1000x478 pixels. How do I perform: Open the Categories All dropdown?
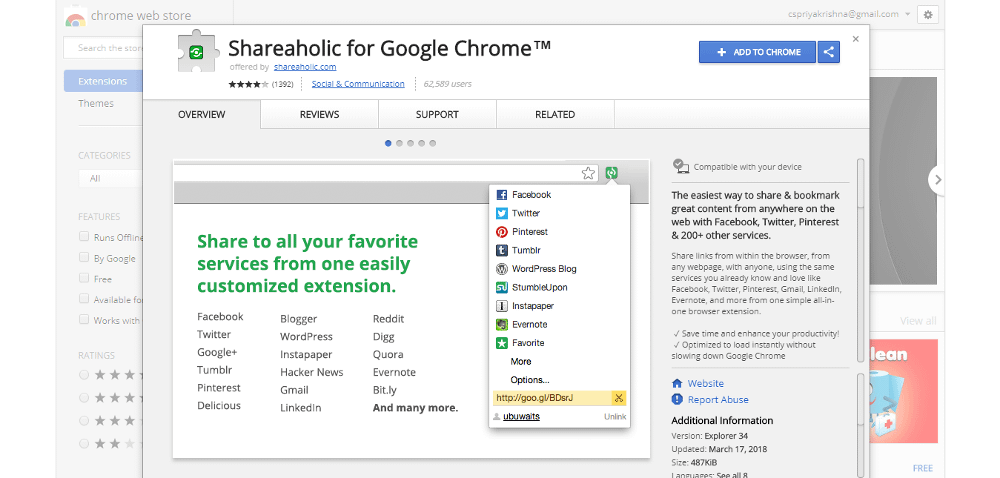point(110,178)
